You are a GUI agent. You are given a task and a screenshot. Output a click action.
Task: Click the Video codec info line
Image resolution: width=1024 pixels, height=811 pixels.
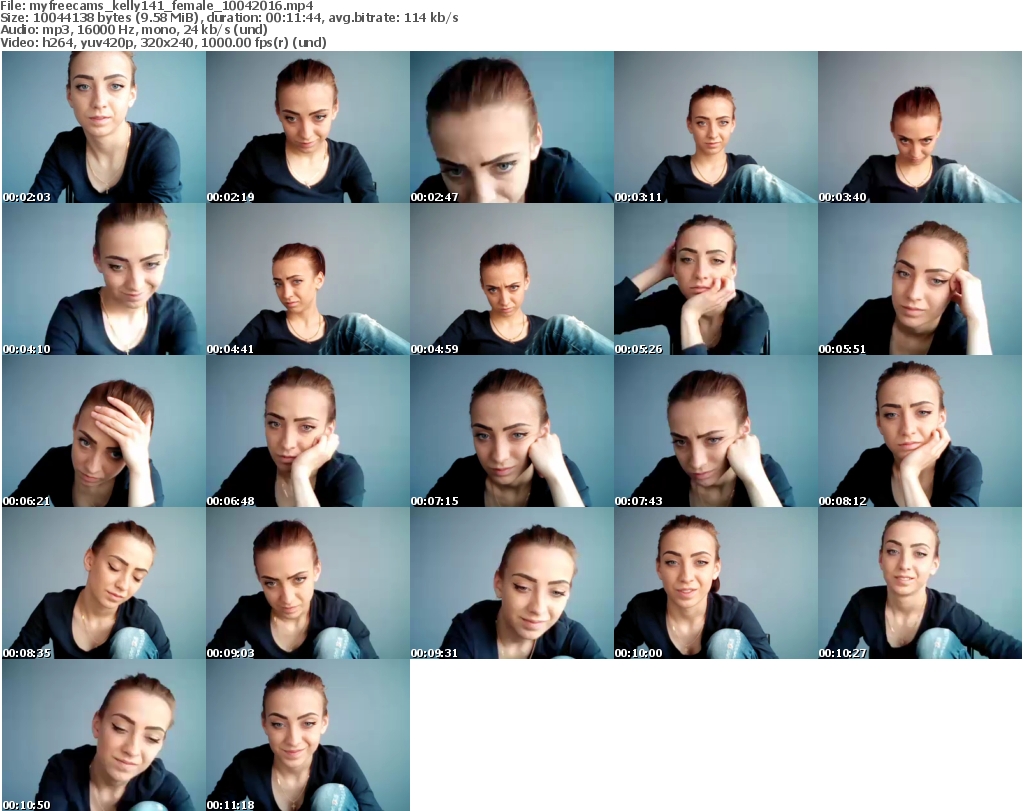(164, 42)
